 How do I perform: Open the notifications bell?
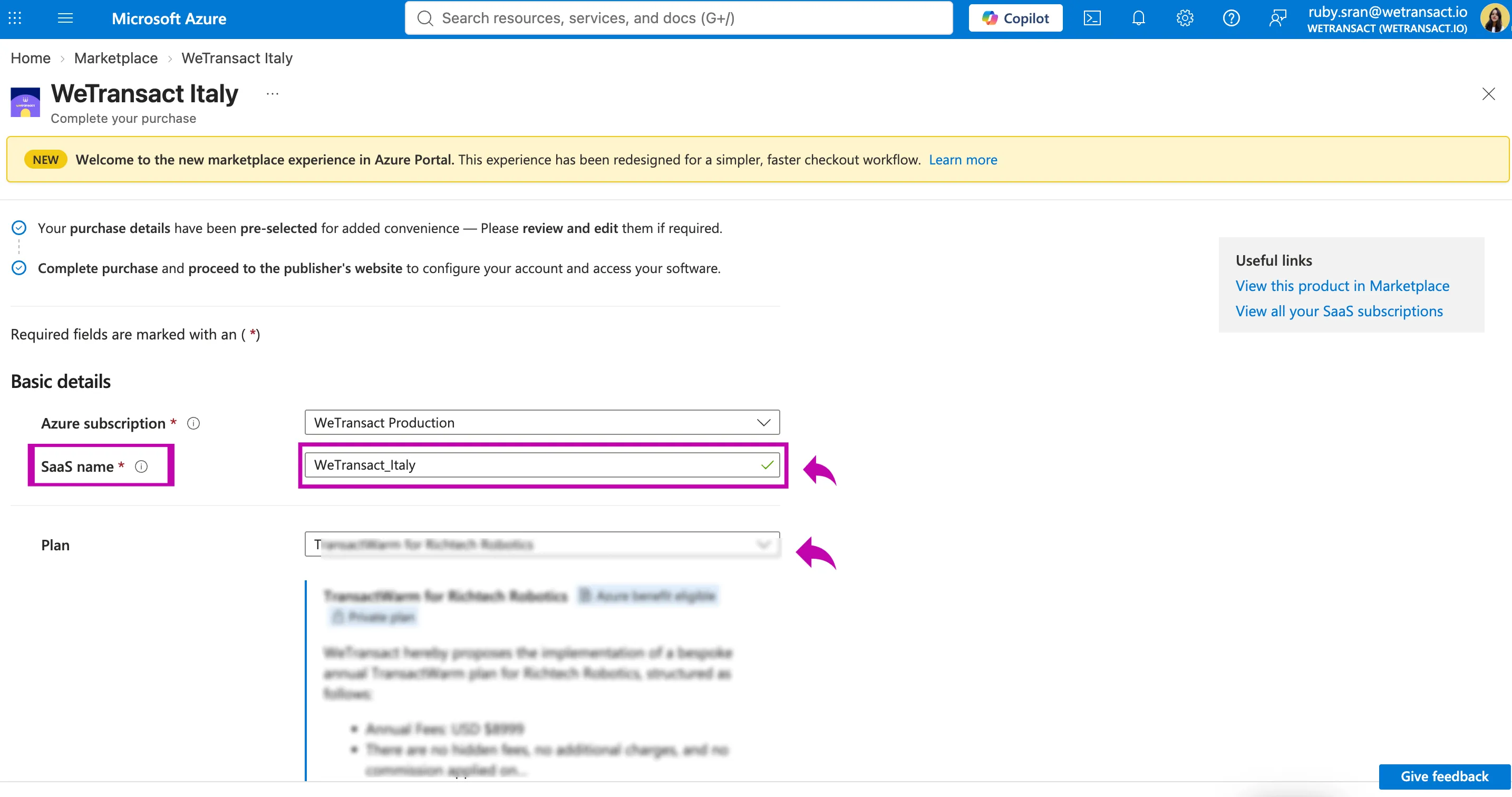1138,18
